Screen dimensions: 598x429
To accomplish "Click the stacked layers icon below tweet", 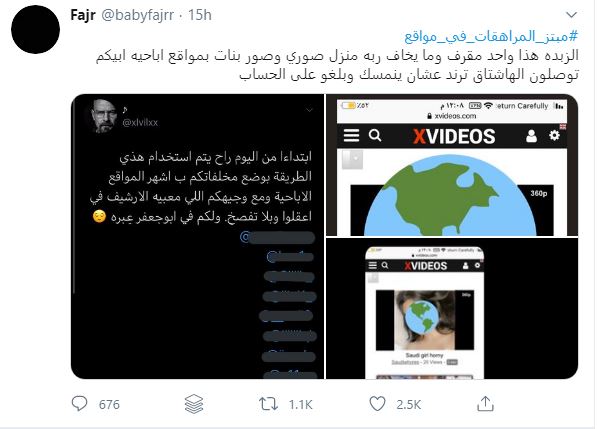I will (194, 404).
